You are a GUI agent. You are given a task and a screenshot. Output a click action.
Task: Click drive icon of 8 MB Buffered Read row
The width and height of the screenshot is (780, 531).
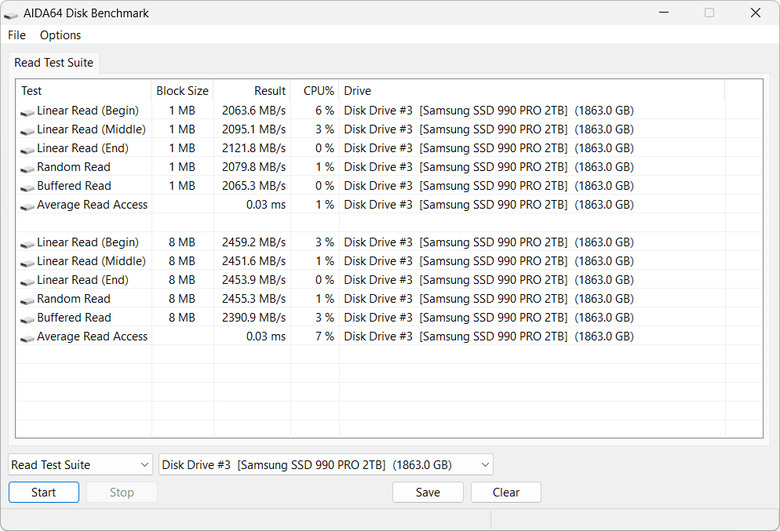[27, 319]
